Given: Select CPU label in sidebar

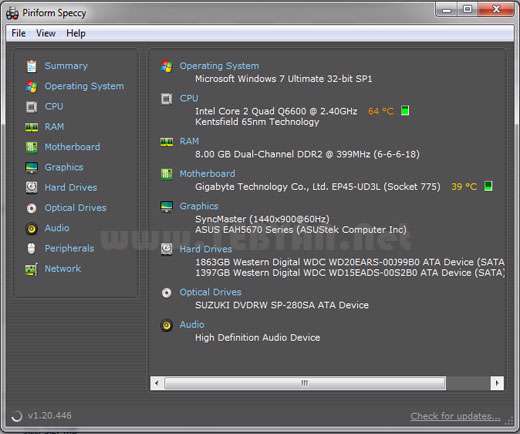Looking at the screenshot, I should 54,107.
